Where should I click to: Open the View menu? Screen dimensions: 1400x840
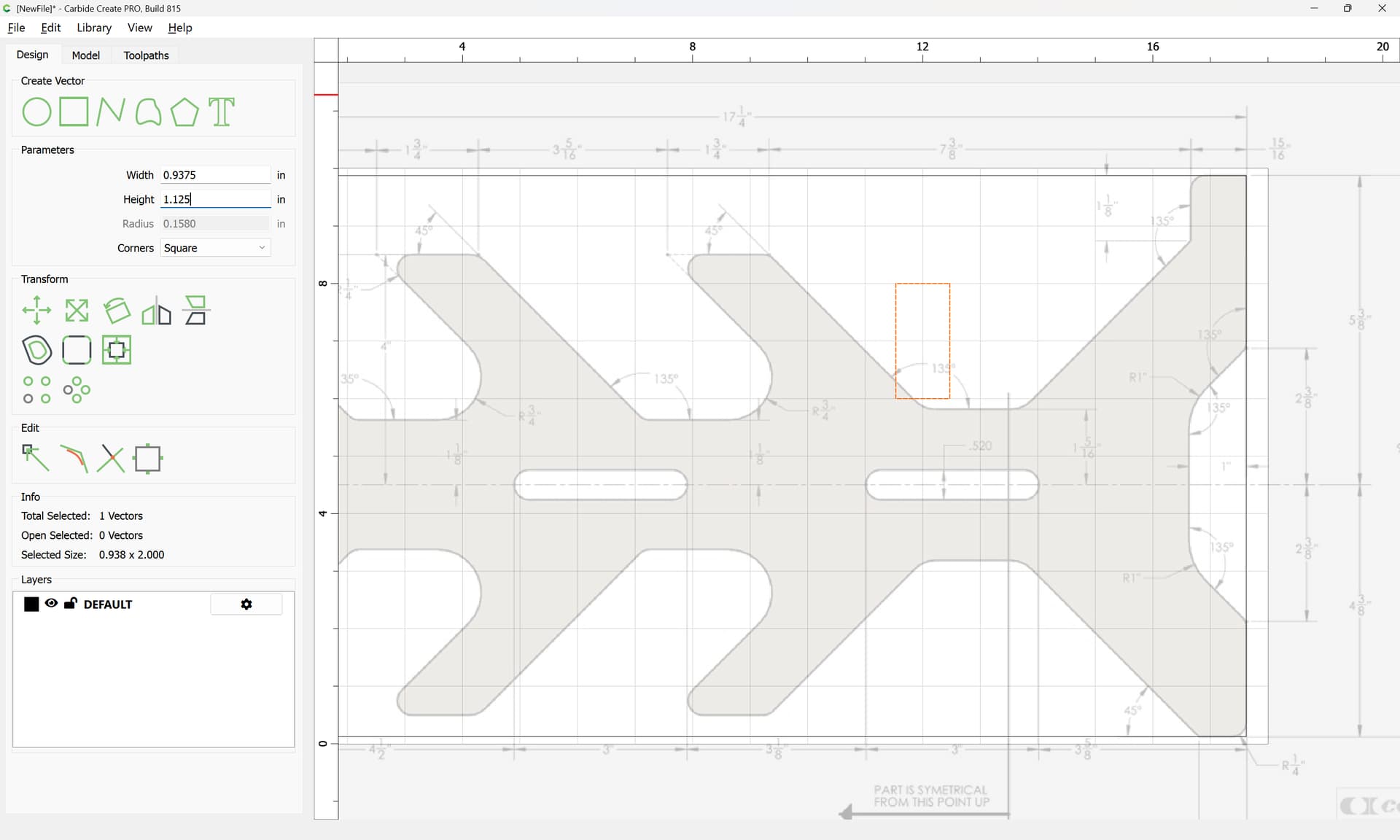tap(139, 28)
